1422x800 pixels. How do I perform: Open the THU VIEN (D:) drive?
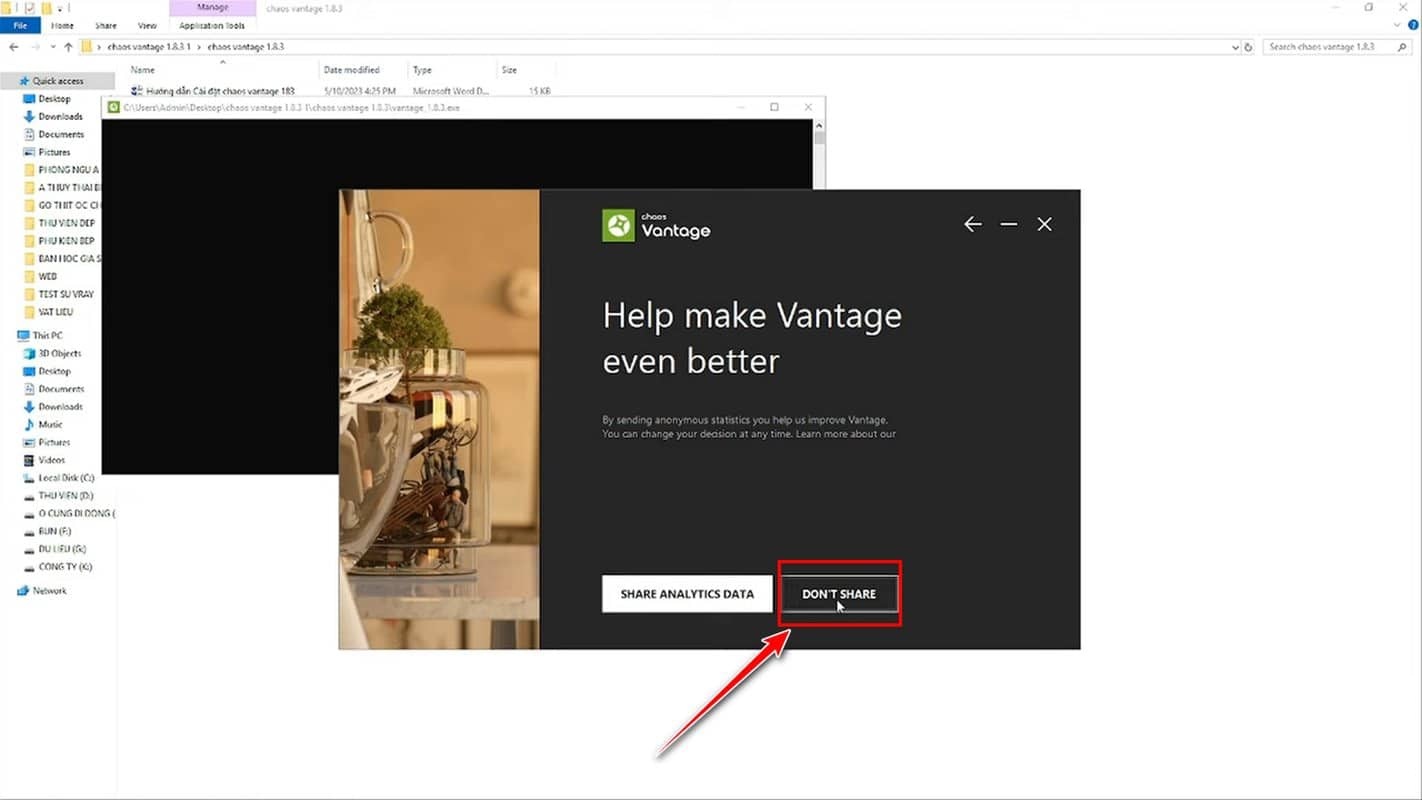tap(65, 496)
